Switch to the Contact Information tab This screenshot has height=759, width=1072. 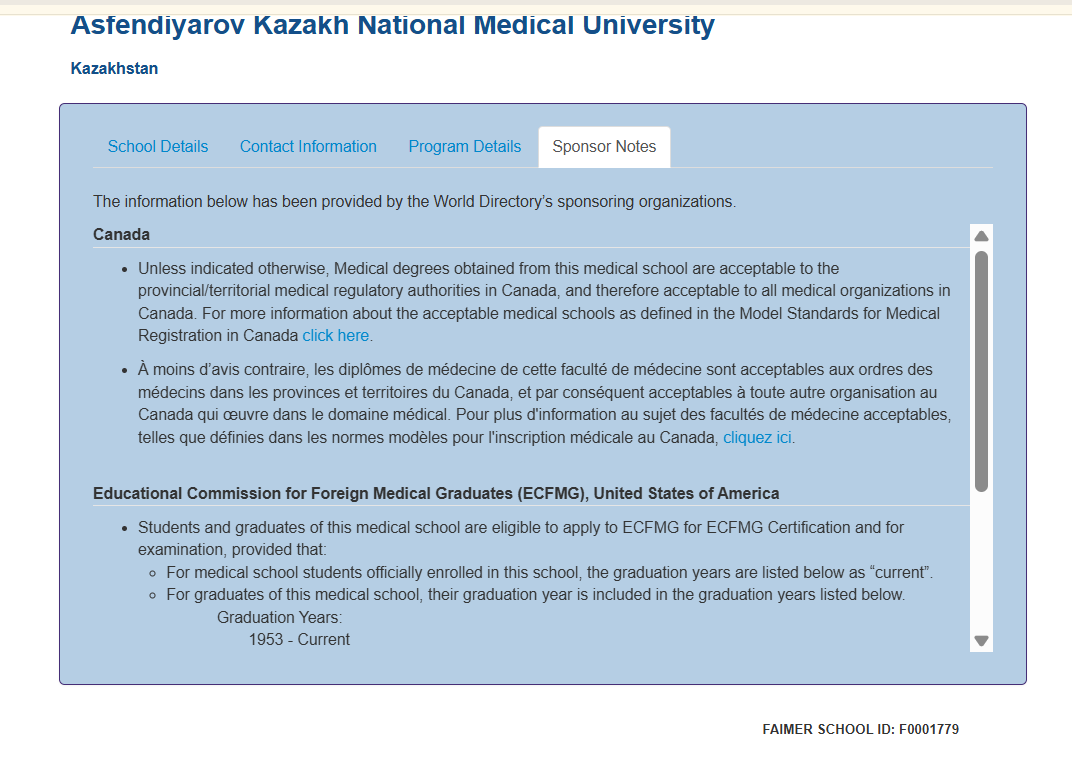pos(308,146)
